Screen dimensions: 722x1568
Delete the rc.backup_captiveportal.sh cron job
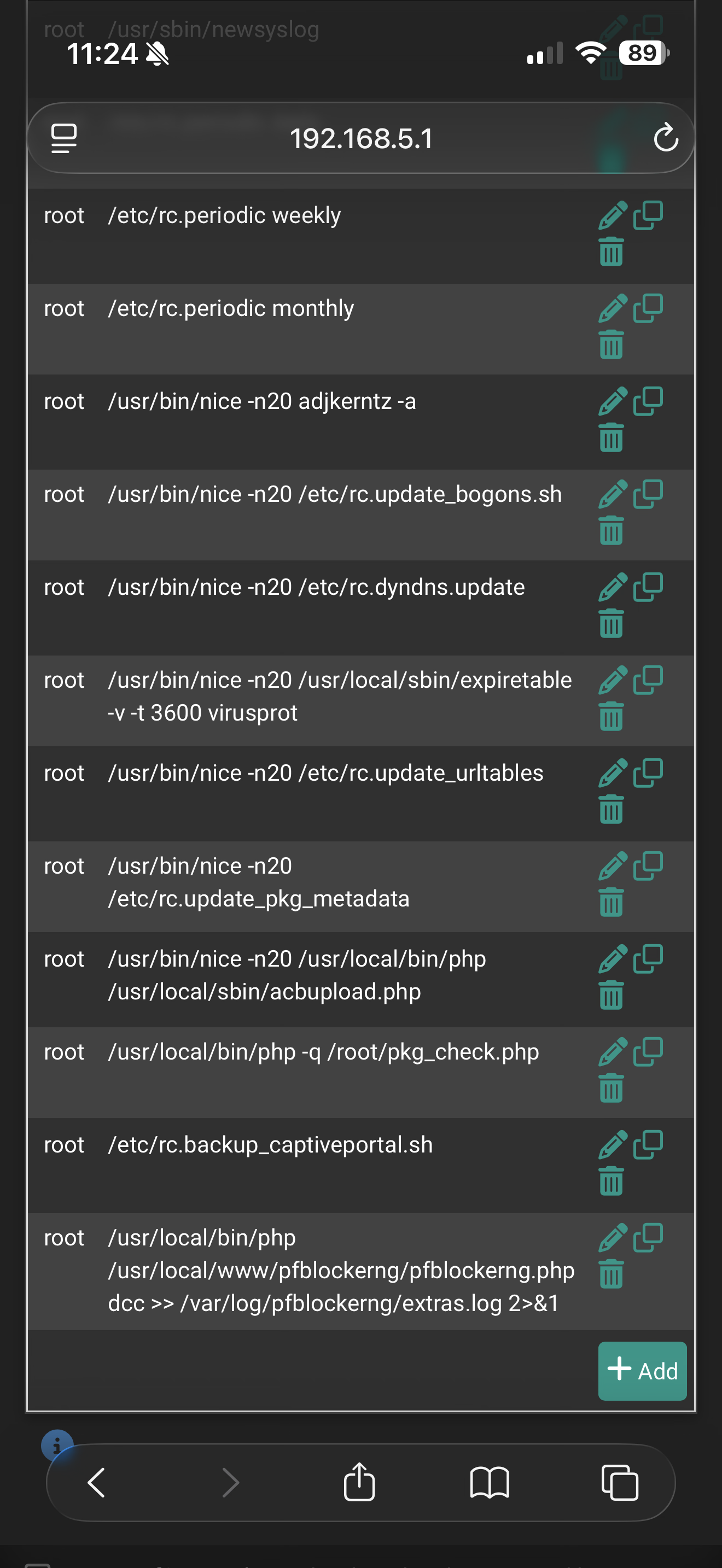tap(611, 1181)
